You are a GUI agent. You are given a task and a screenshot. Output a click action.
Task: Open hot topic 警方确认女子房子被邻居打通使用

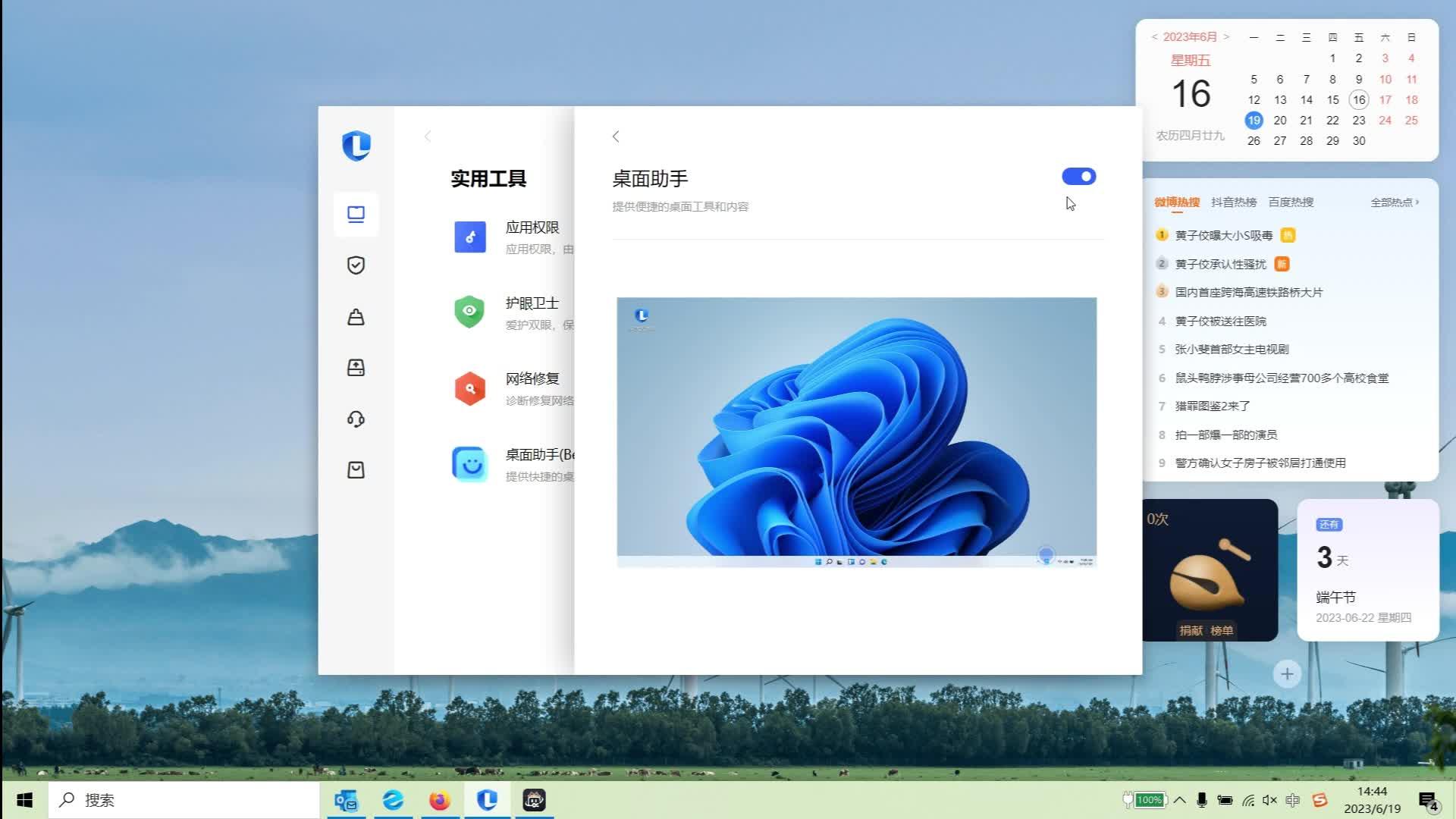(x=1260, y=463)
